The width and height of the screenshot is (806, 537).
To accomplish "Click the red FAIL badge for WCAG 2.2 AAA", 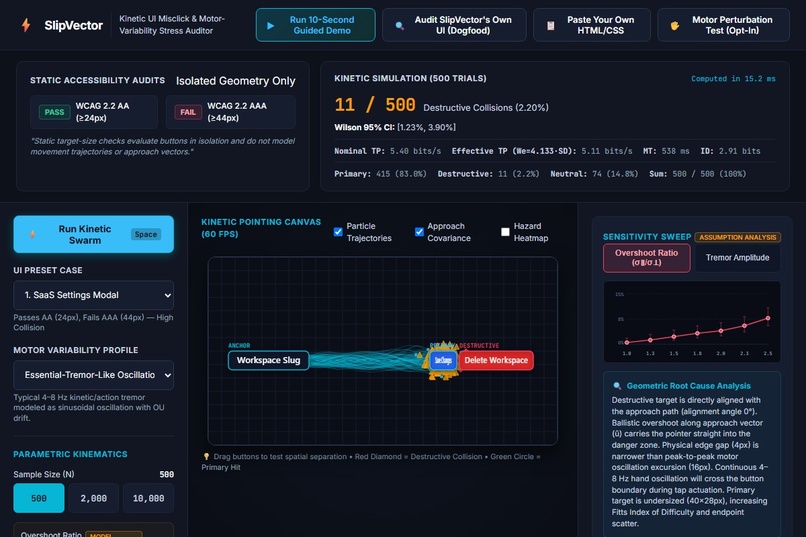I will click(x=188, y=112).
